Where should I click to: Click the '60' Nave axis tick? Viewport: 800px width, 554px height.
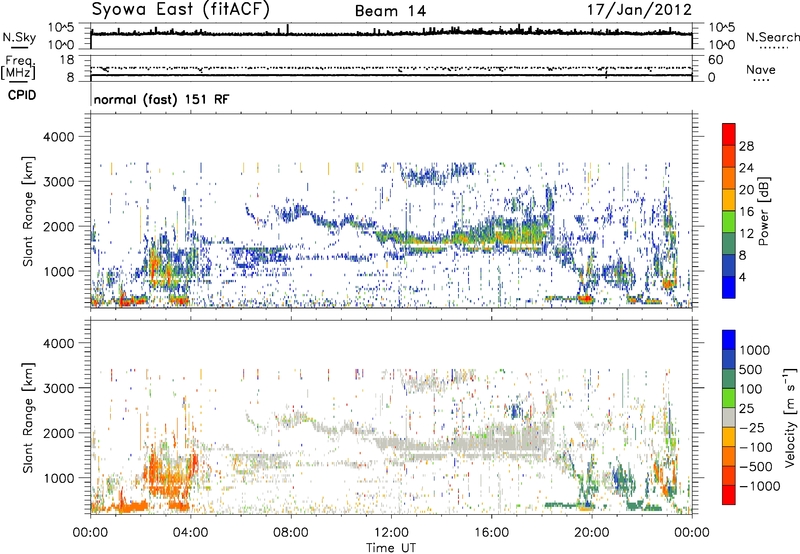click(716, 60)
